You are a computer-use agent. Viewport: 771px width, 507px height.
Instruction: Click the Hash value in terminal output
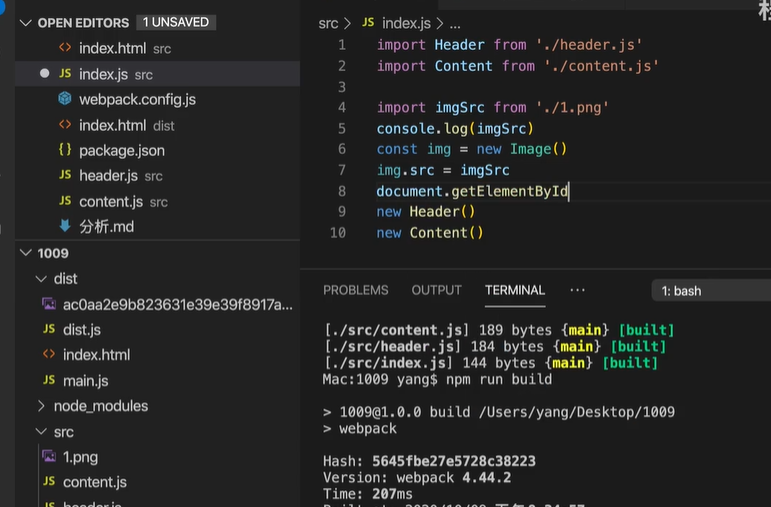point(454,461)
